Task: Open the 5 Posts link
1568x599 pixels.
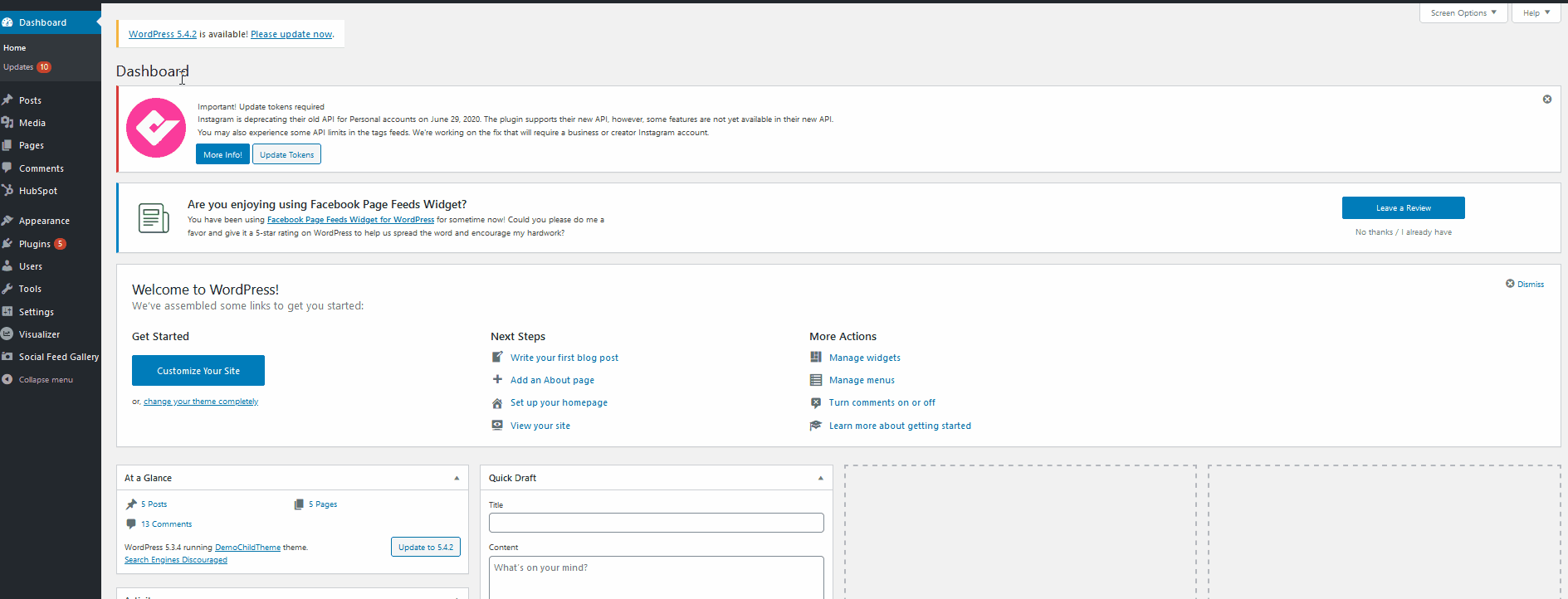Action: click(x=154, y=504)
